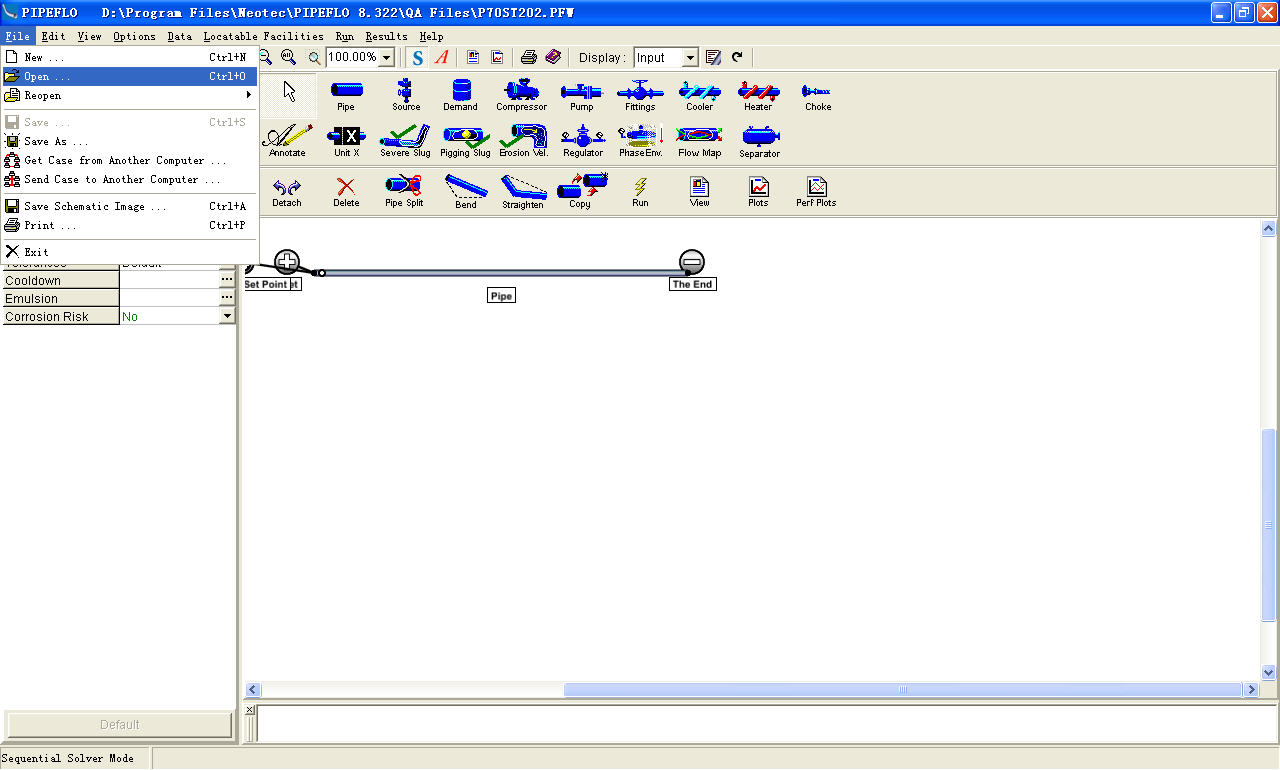The width and height of the screenshot is (1280, 770).
Task: Click the printer toolbar icon
Action: click(529, 58)
